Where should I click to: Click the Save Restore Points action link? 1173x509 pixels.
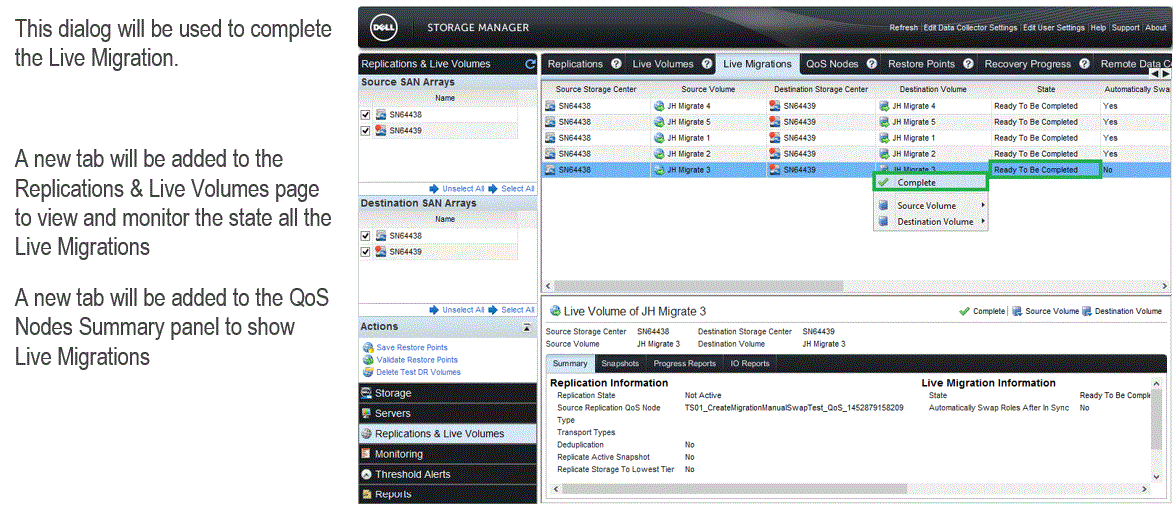412,348
